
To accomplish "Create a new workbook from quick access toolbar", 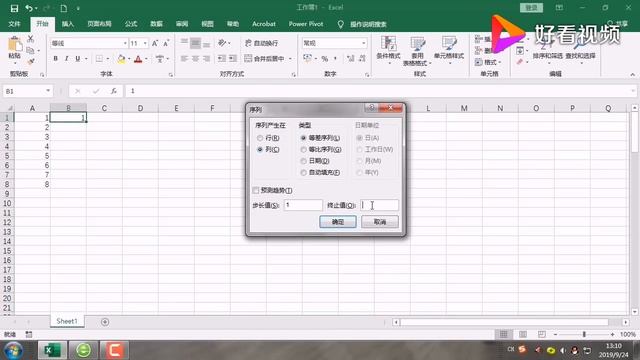I will coord(64,8).
